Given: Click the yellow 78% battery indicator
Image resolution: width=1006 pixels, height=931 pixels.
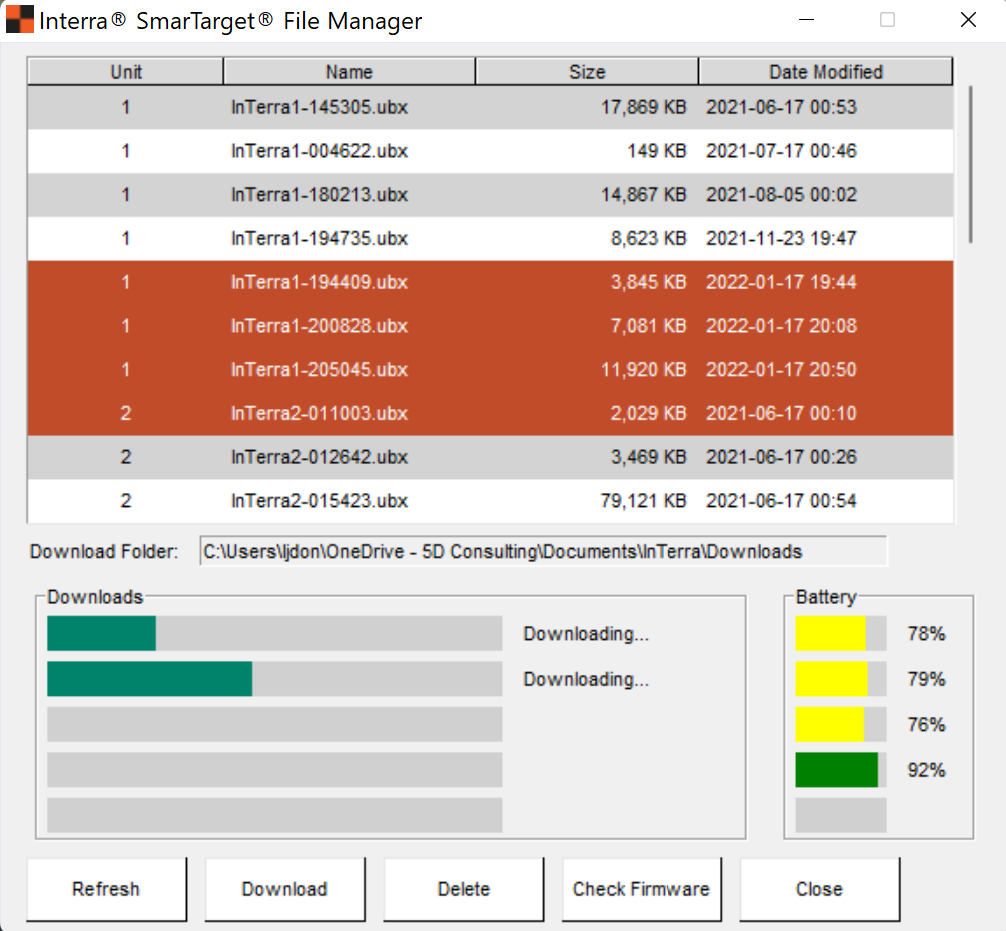Looking at the screenshot, I should (838, 633).
